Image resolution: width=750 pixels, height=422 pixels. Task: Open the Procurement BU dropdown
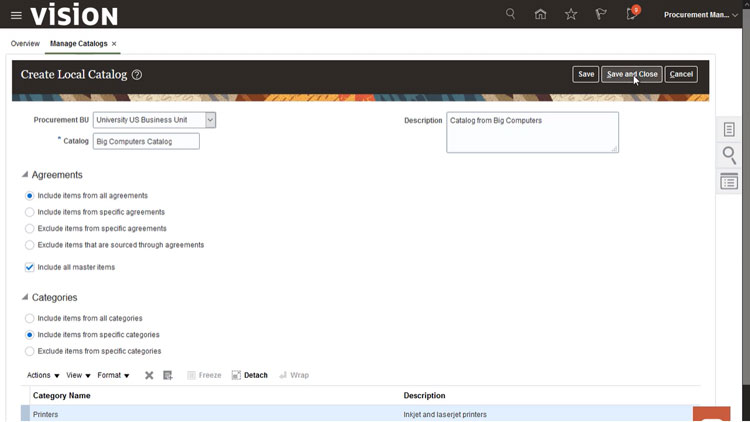pos(210,120)
